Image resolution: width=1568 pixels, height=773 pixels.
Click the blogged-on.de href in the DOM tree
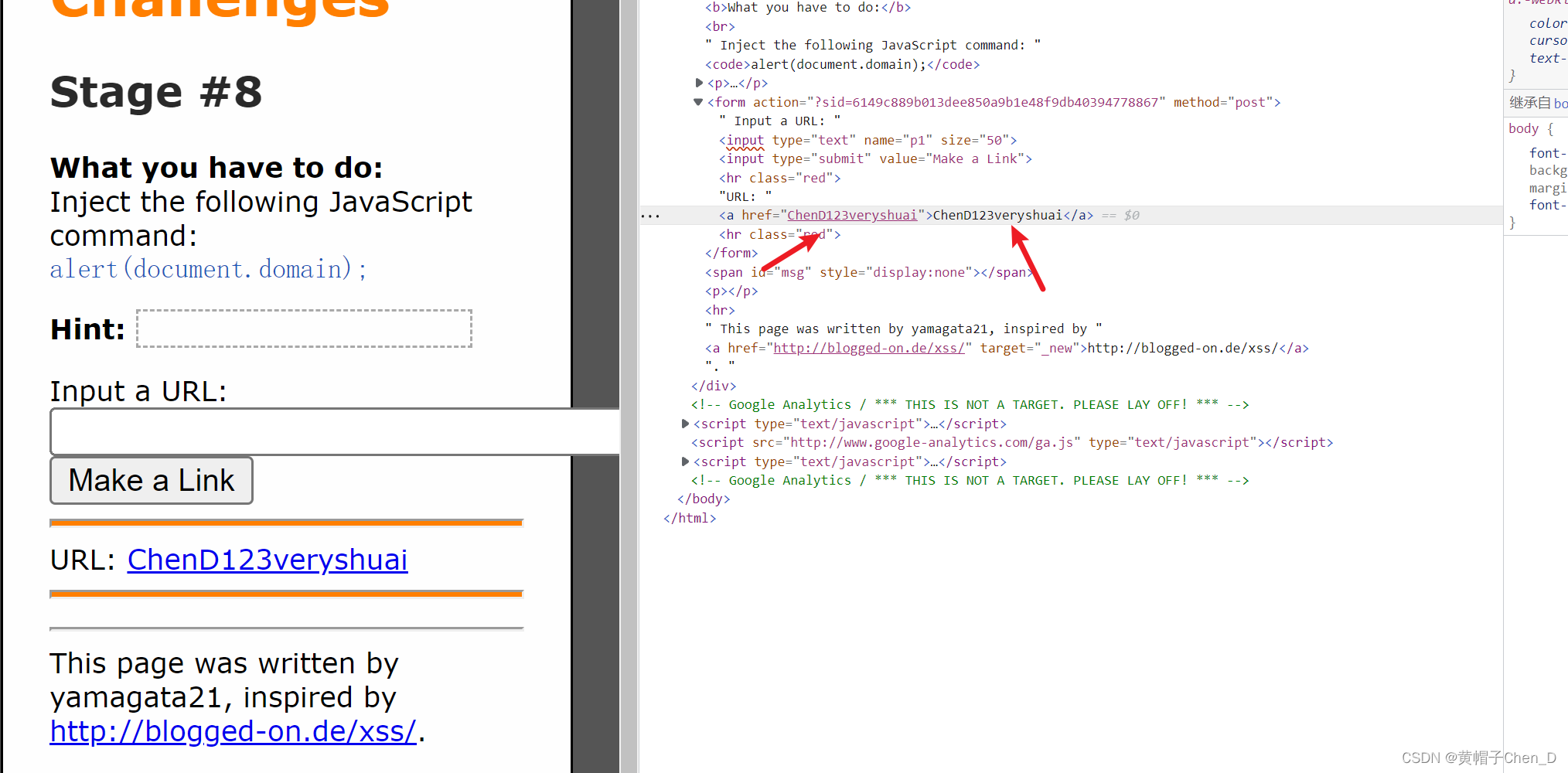pos(868,348)
